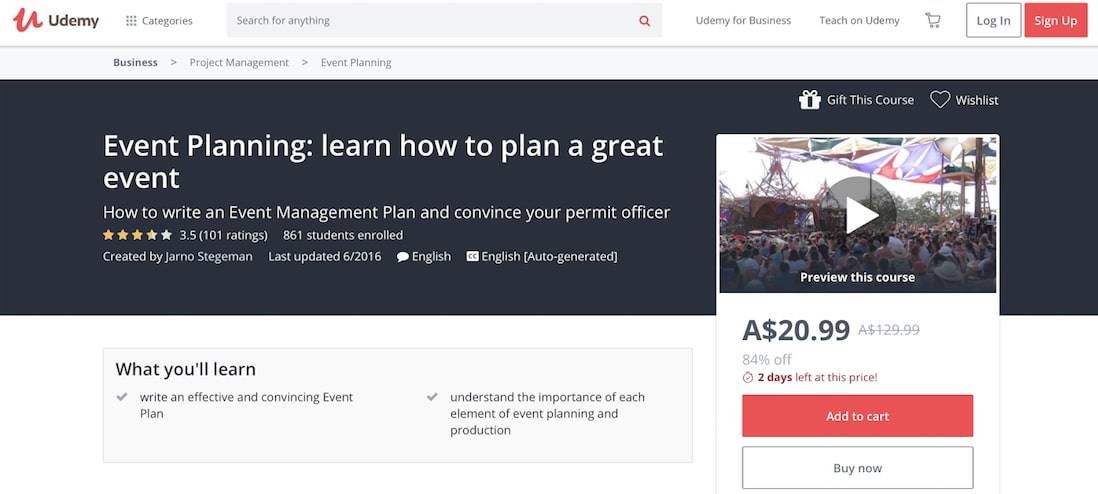Viewport: 1098px width, 494px height.
Task: Click the 84% off text
Action: (x=766, y=359)
